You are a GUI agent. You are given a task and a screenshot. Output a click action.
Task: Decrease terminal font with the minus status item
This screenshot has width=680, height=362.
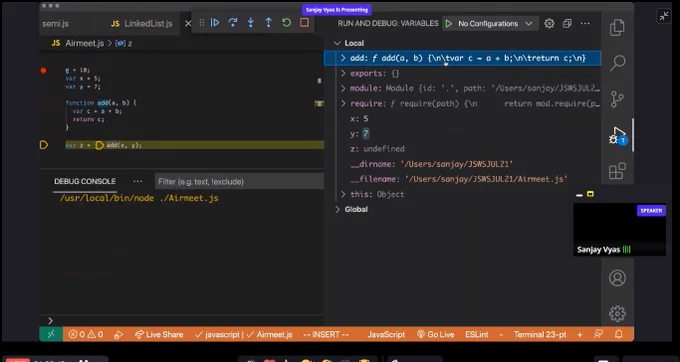click(x=501, y=335)
